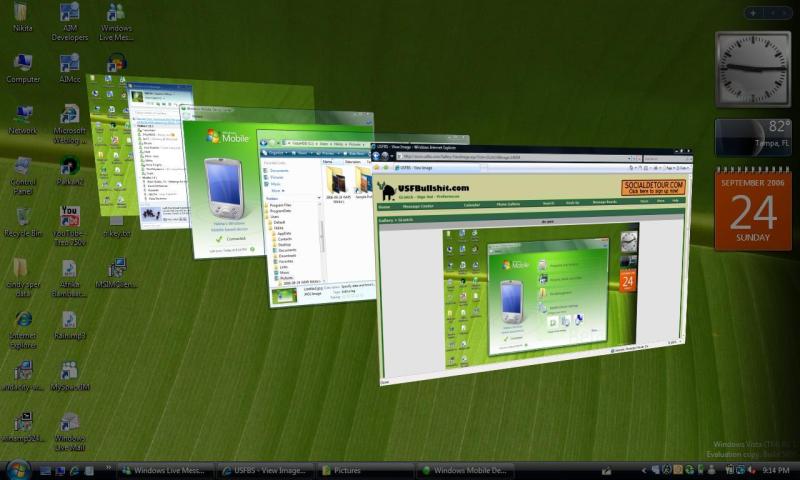Switch to Pictures taskbar button
Screen dimensions: 800x480
[x=365, y=470]
